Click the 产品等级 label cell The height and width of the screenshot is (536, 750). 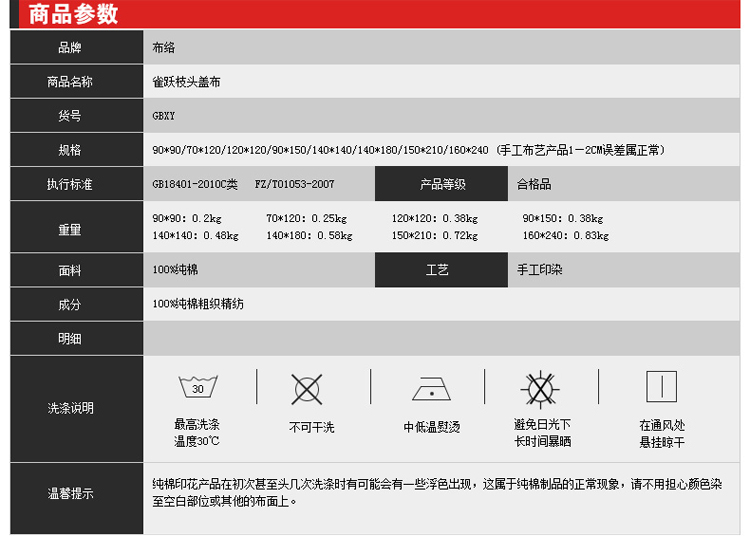coord(441,184)
